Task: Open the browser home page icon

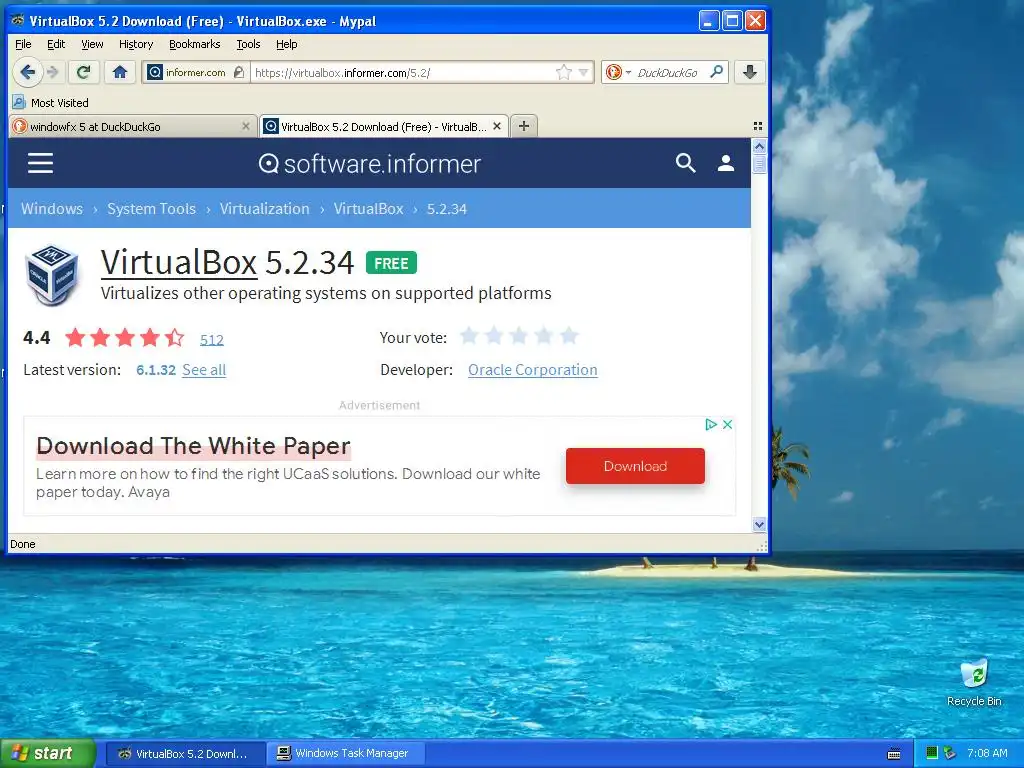Action: click(x=120, y=72)
